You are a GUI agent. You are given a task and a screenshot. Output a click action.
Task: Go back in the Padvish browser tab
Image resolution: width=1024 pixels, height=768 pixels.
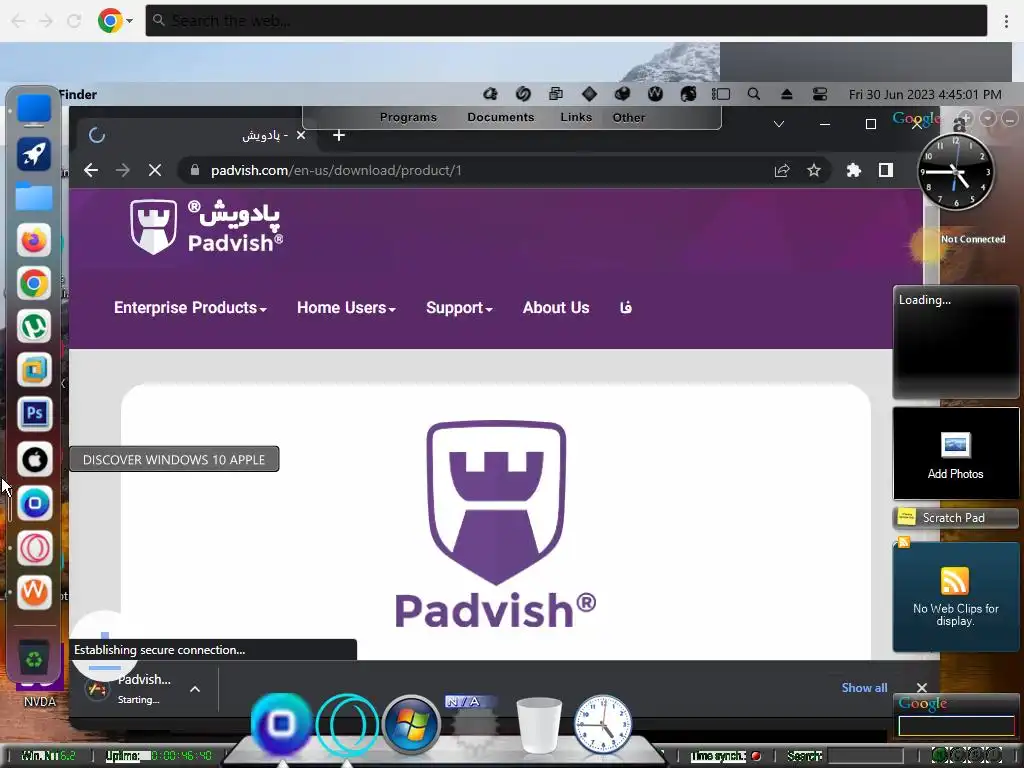point(91,170)
